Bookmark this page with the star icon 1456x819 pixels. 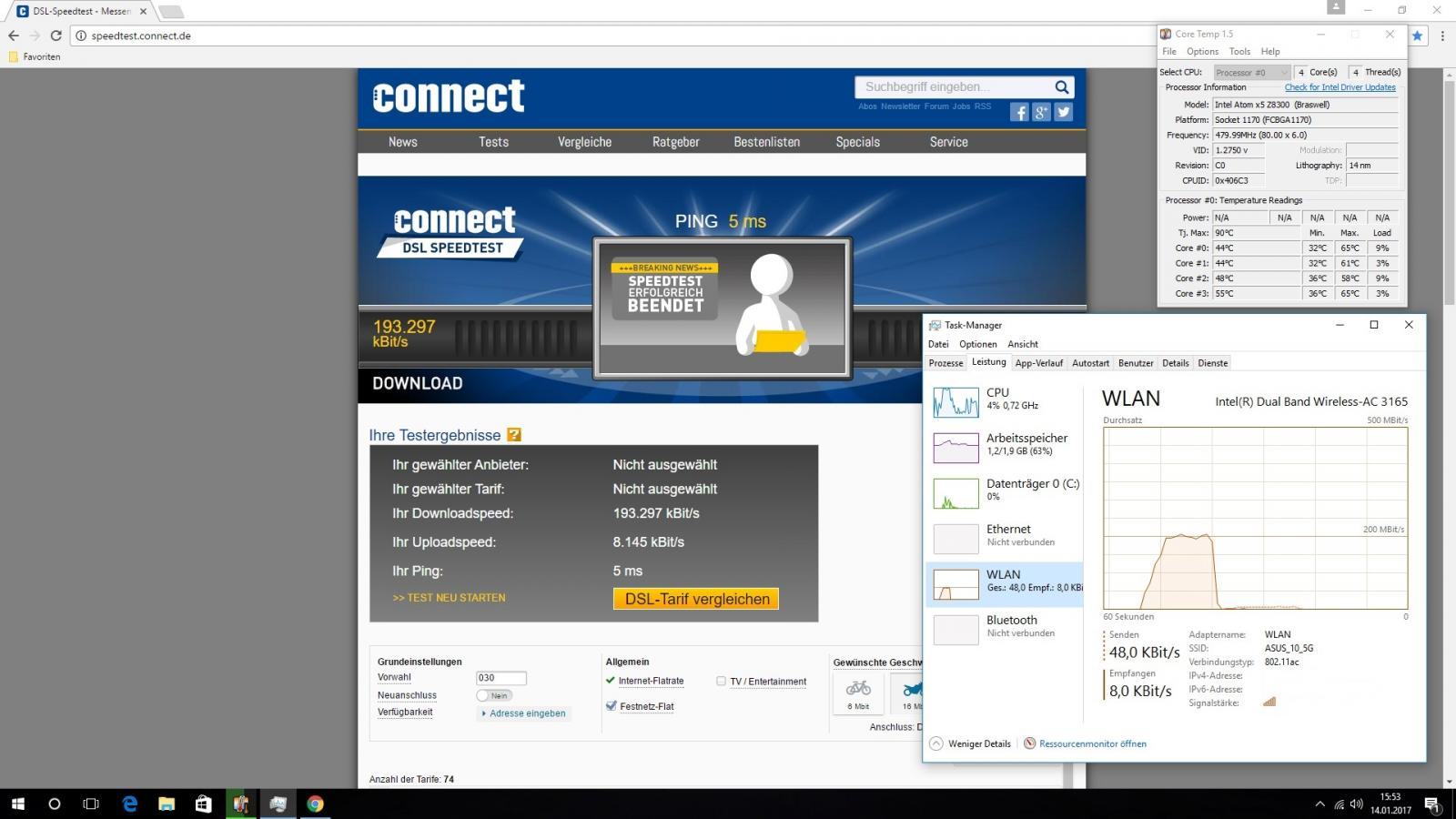(1417, 35)
